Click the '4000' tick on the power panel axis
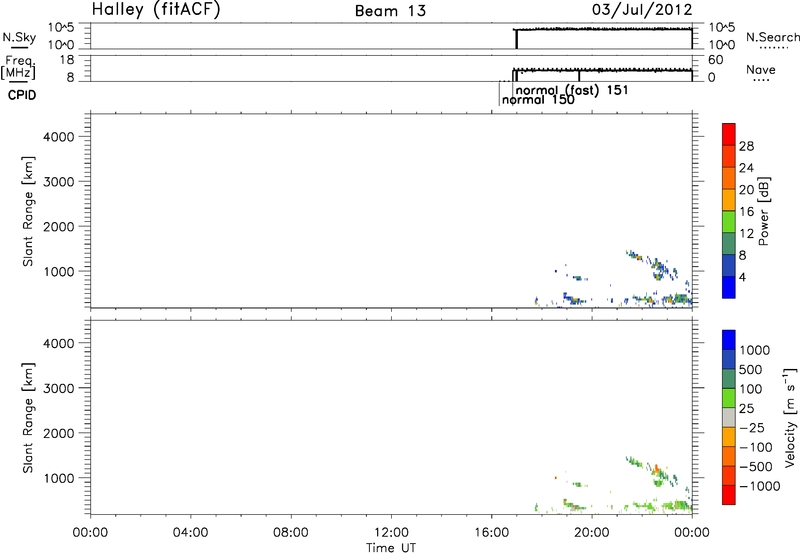800x554 pixels. pos(59,137)
